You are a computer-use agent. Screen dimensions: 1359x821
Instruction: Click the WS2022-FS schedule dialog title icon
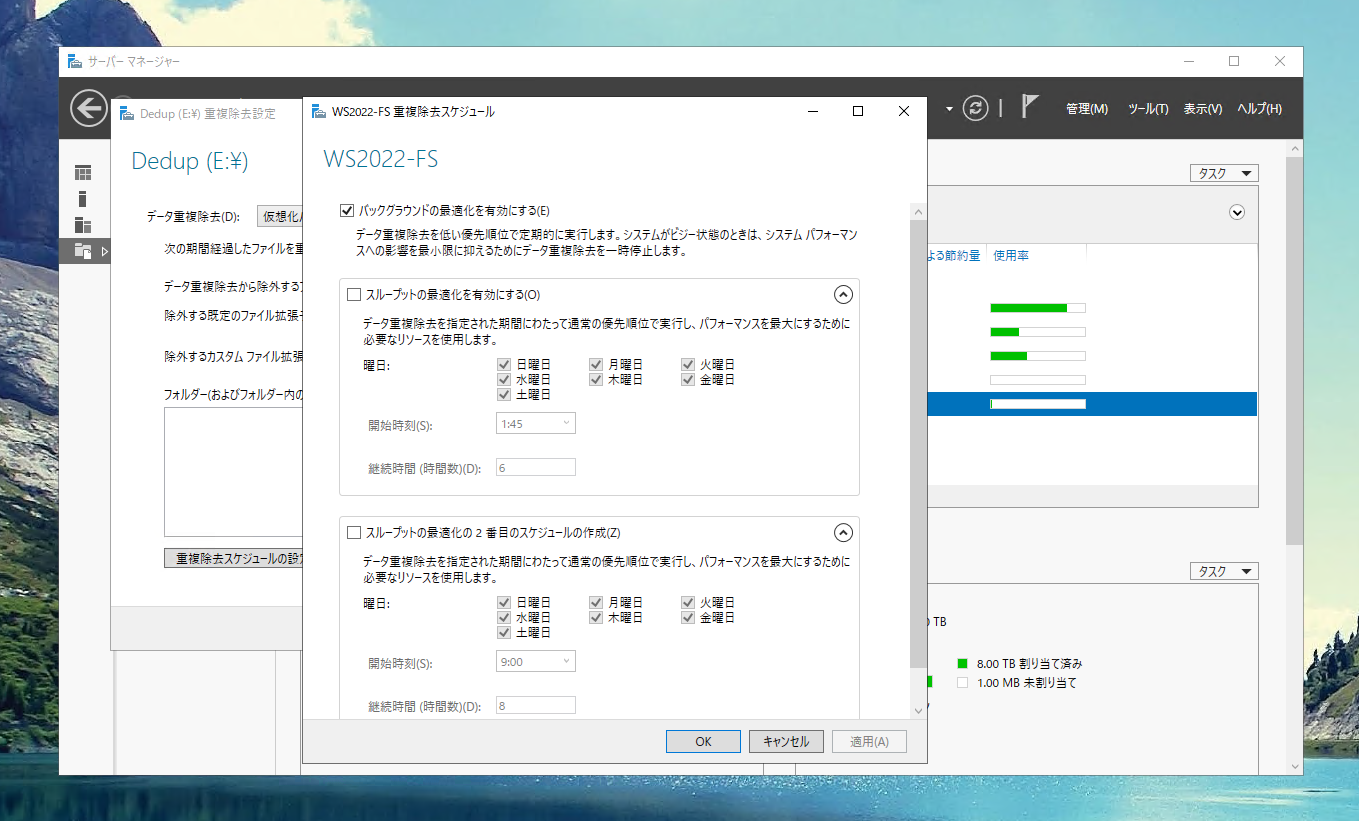click(318, 111)
